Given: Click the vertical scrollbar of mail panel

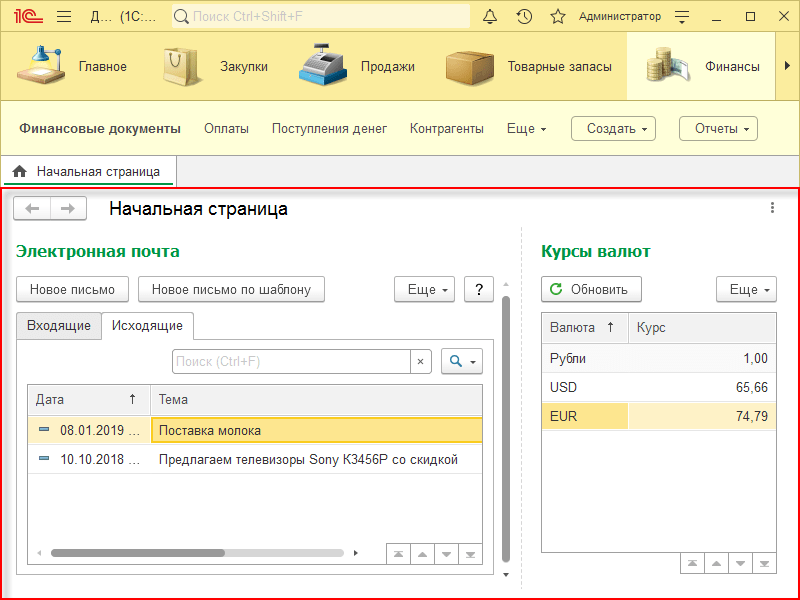Looking at the screenshot, I should point(506,429).
